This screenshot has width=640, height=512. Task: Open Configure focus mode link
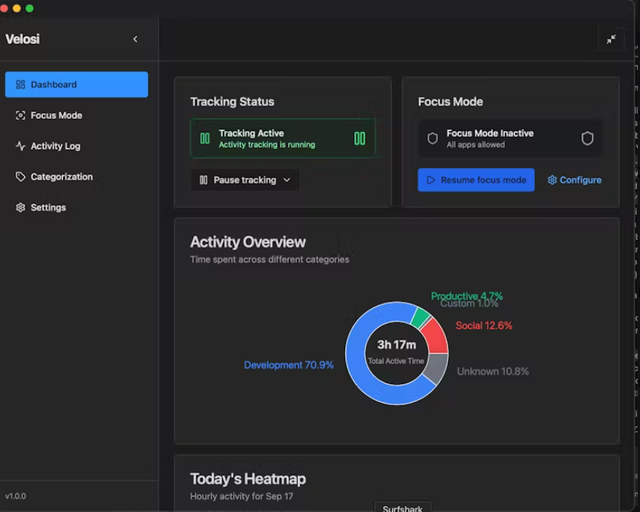pyautogui.click(x=575, y=180)
